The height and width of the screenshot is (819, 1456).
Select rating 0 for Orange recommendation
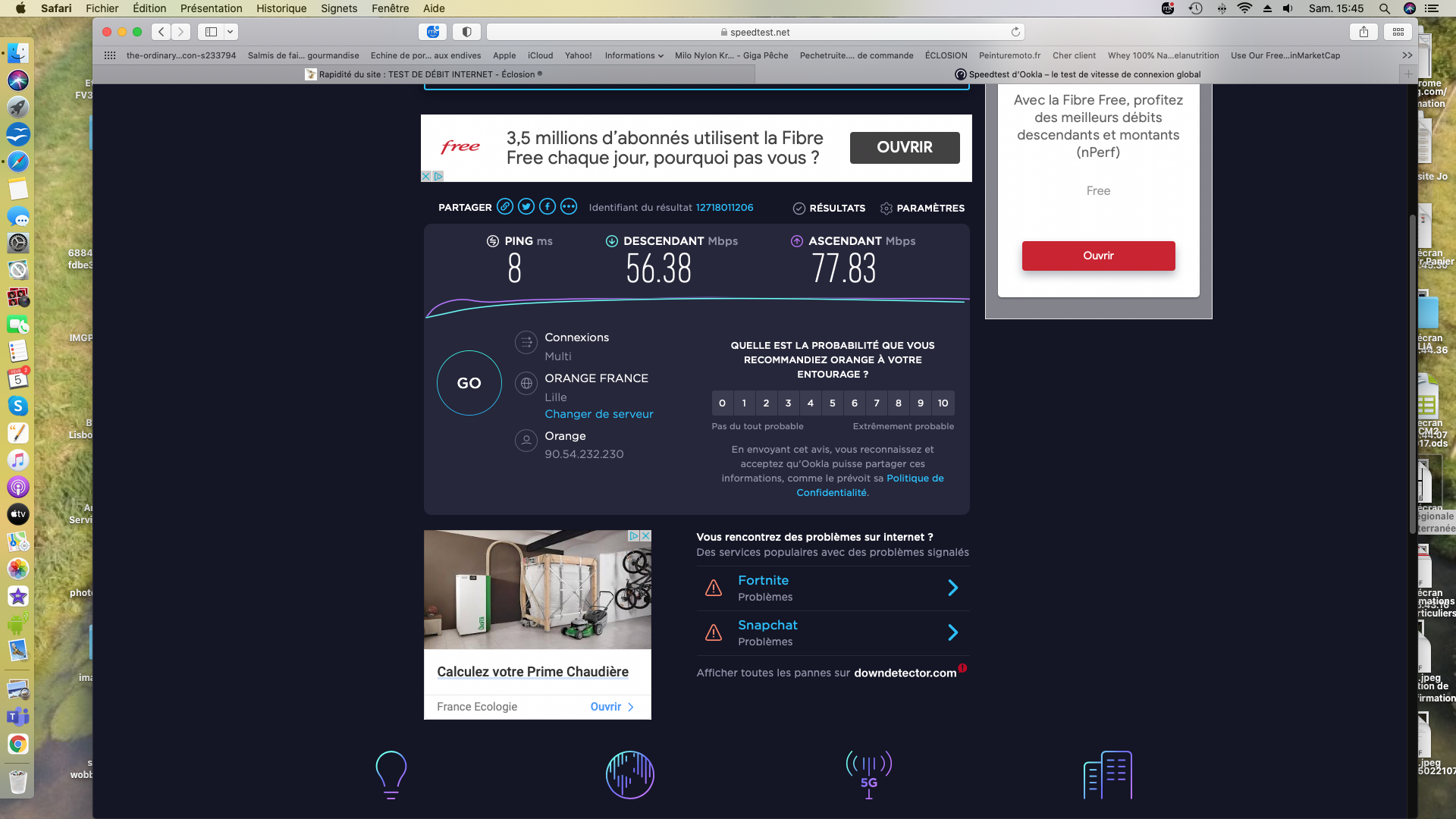point(722,403)
